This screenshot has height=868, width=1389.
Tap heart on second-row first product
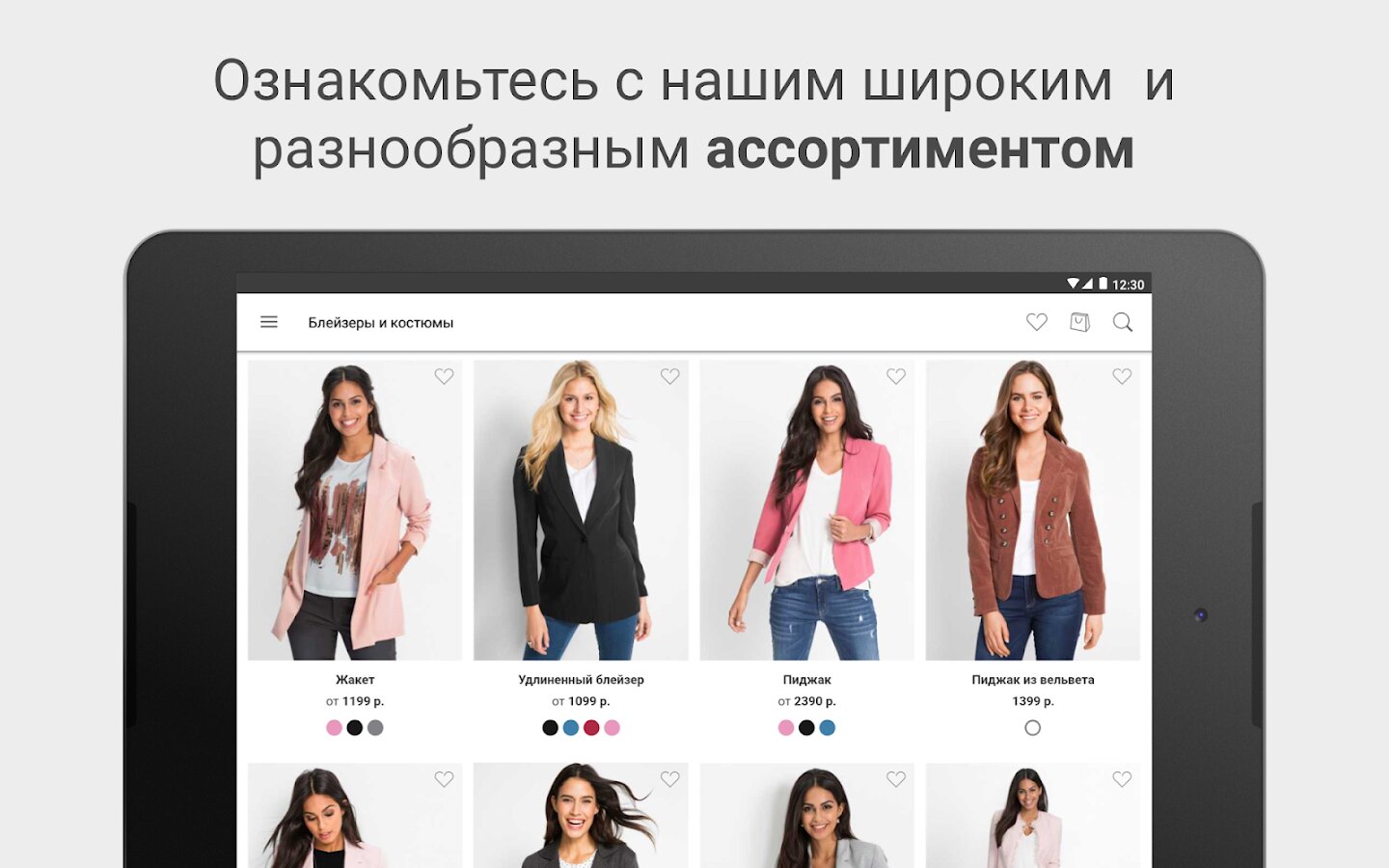tap(444, 779)
